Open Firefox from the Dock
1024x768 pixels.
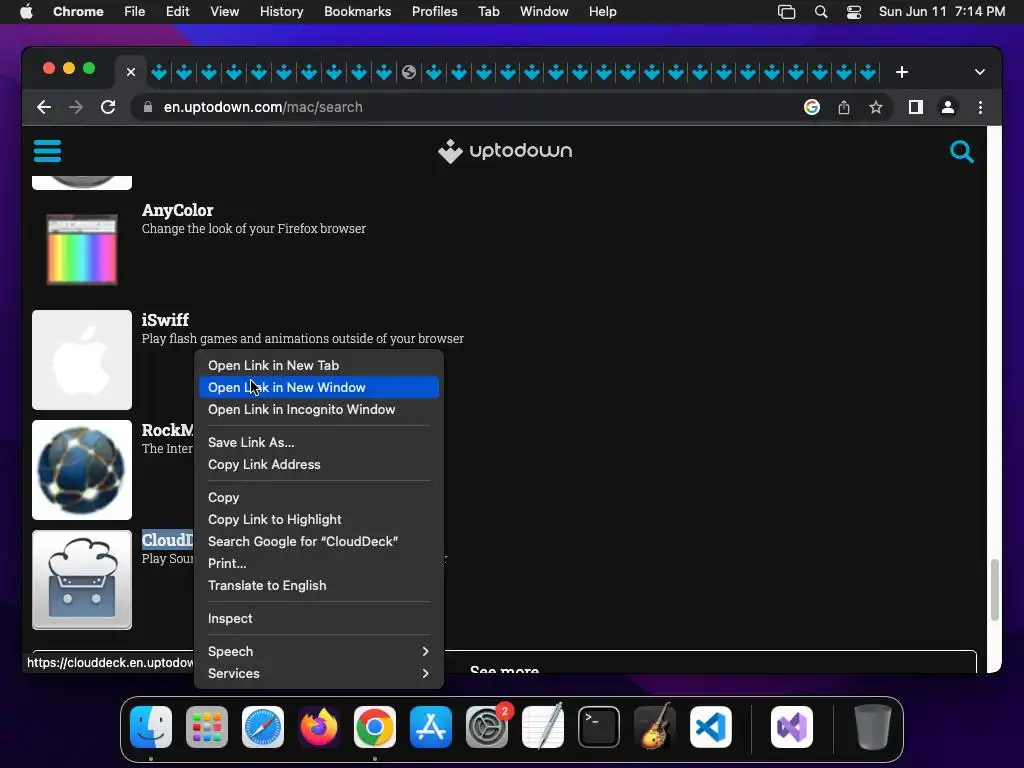click(319, 727)
